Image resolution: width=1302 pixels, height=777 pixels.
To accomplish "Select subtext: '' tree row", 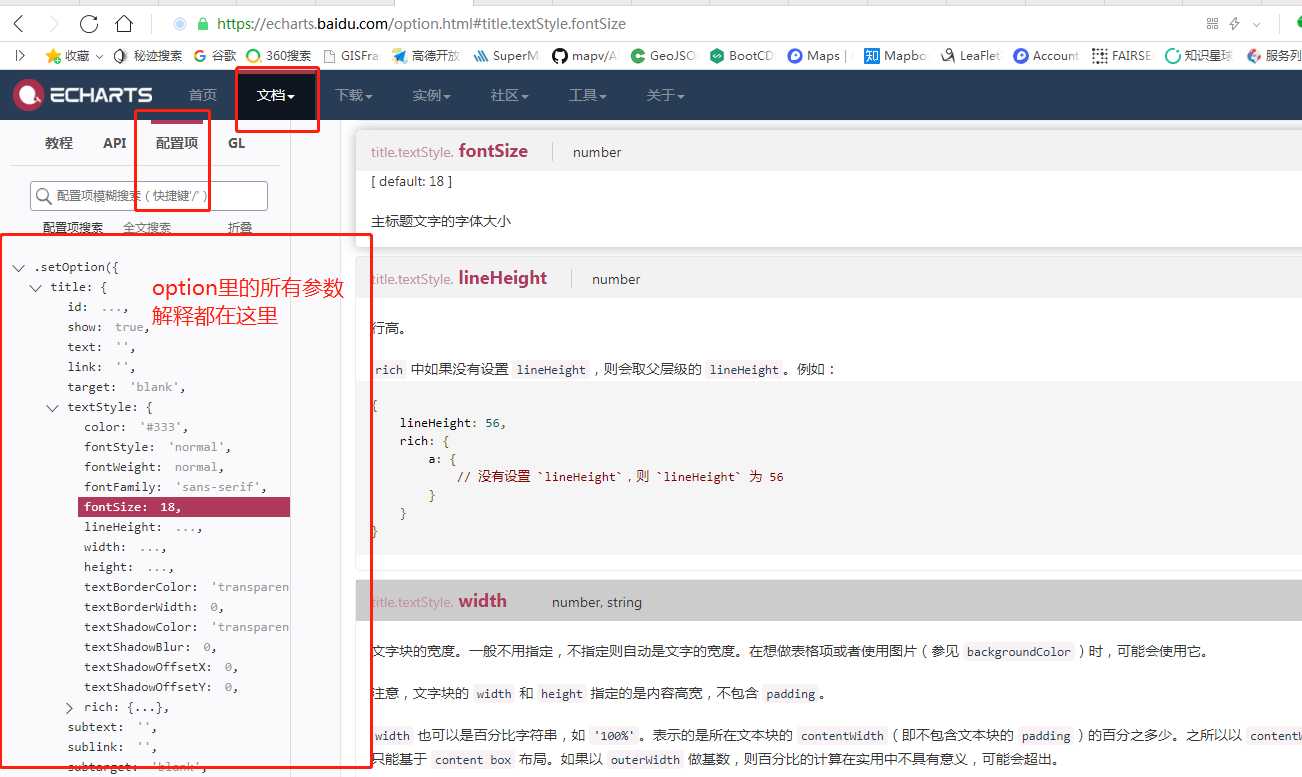I will click(111, 727).
